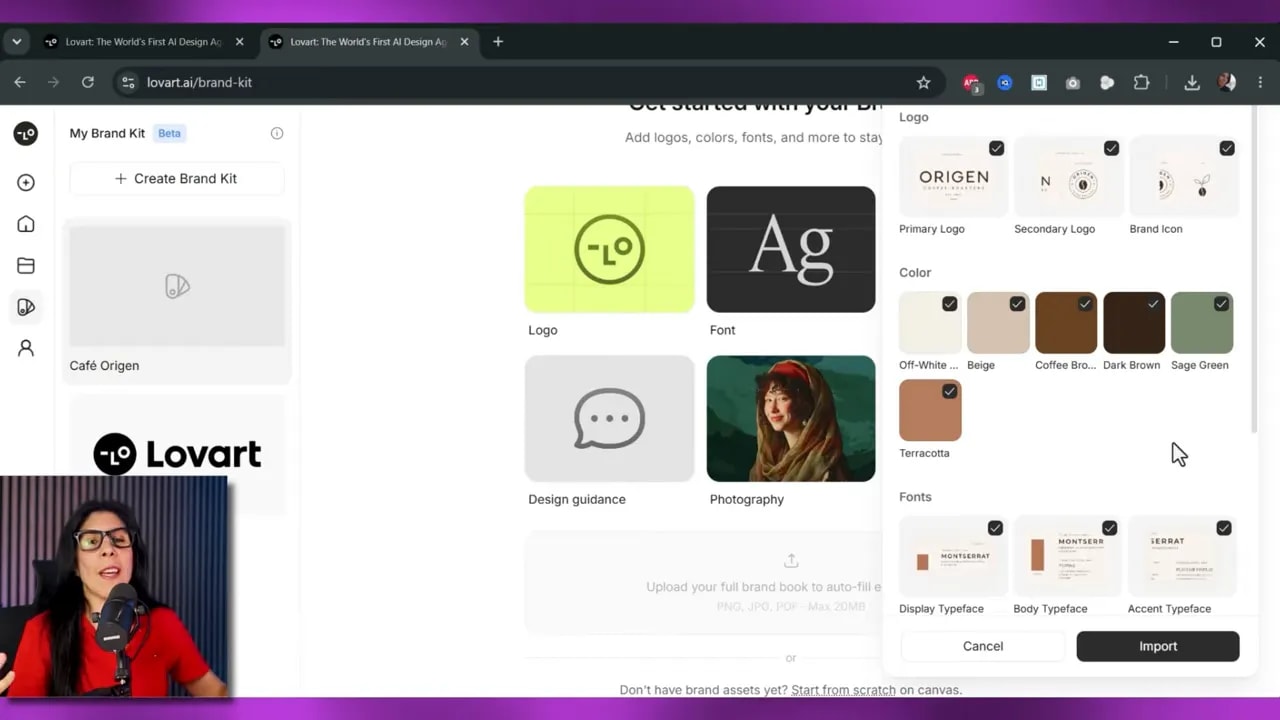Click the Start from scratch link
Image resolution: width=1280 pixels, height=720 pixels.
click(x=843, y=690)
